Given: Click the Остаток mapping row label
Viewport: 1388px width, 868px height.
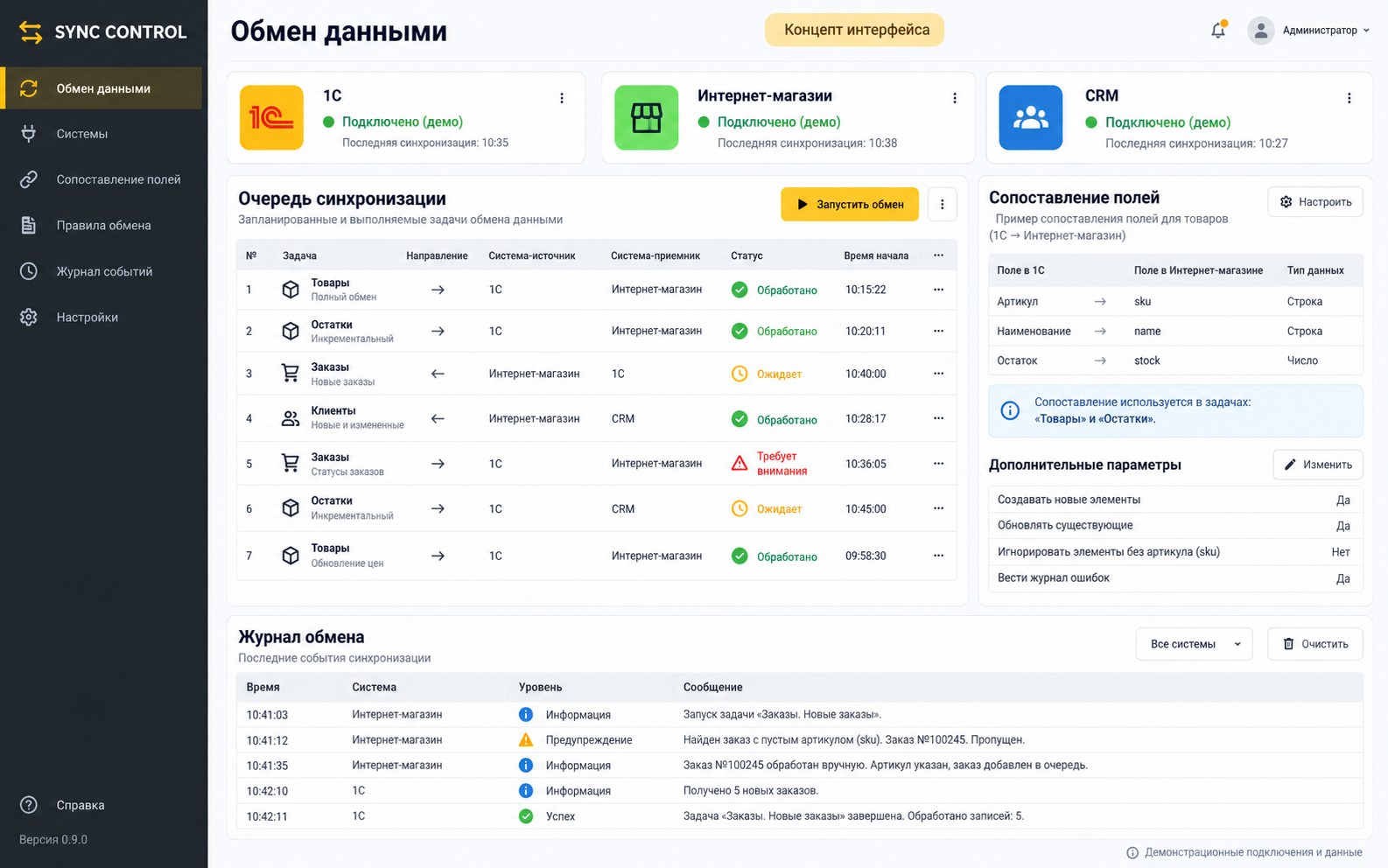Looking at the screenshot, I should (1017, 360).
